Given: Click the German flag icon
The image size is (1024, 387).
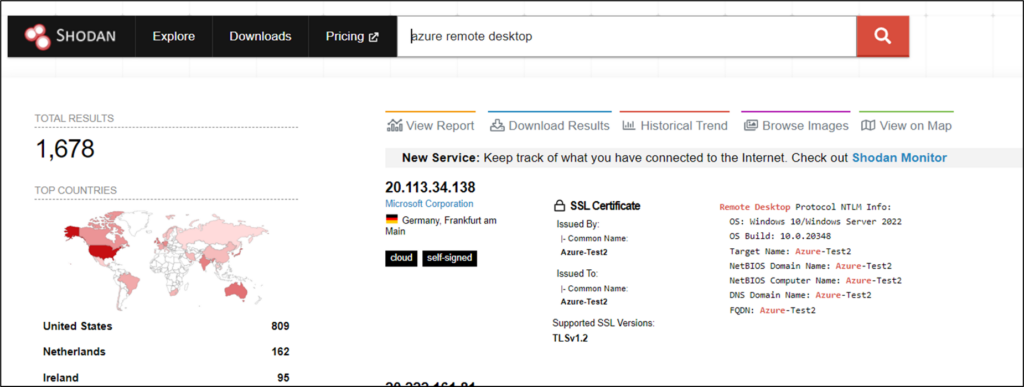Looking at the screenshot, I should (x=392, y=220).
